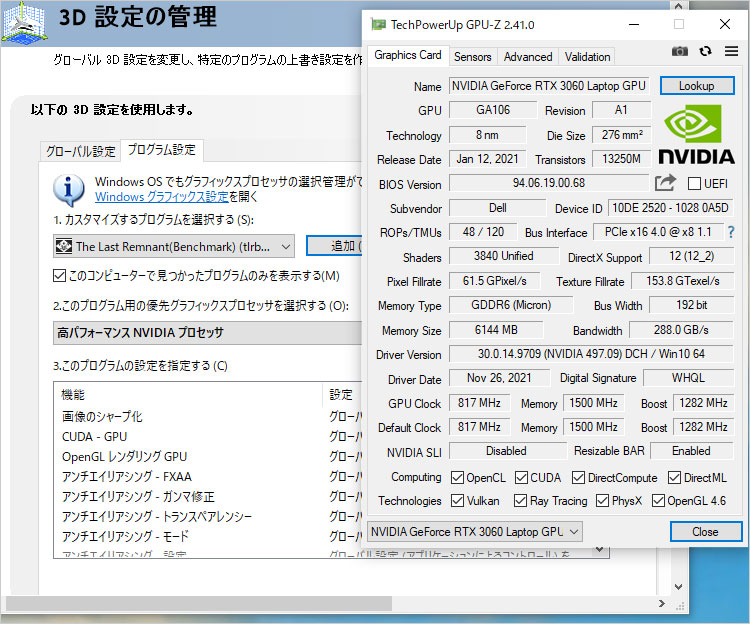
Task: Click the NVIDIA logo in GPU-Z
Action: [696, 135]
